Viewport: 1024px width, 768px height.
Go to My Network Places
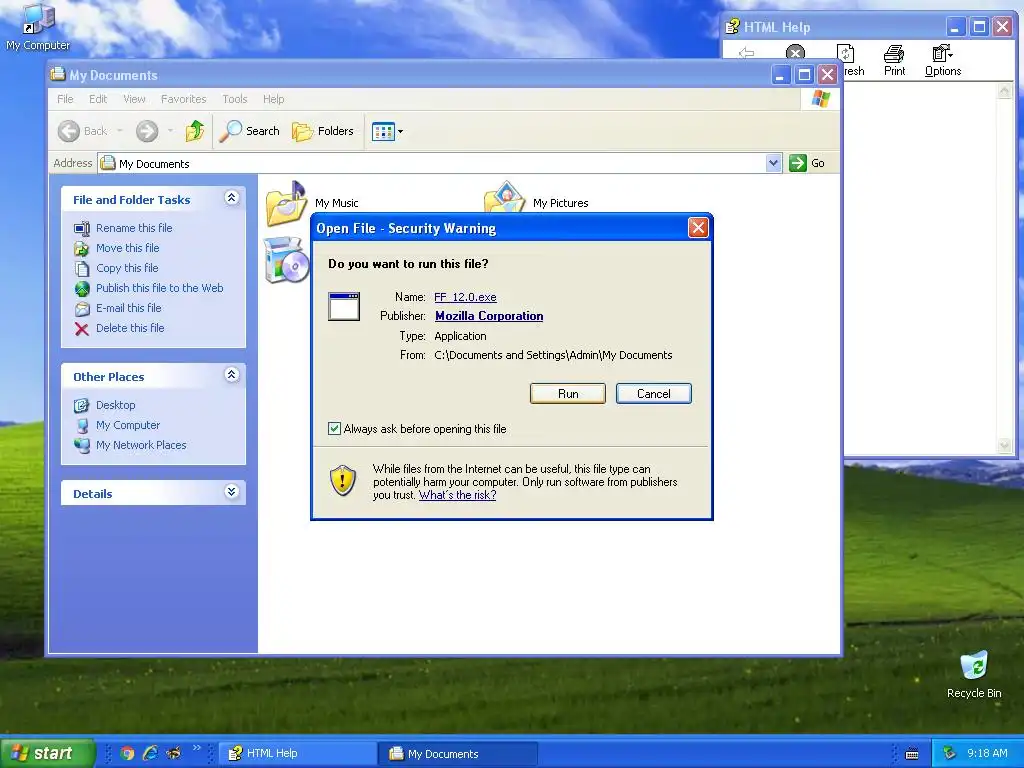140,445
